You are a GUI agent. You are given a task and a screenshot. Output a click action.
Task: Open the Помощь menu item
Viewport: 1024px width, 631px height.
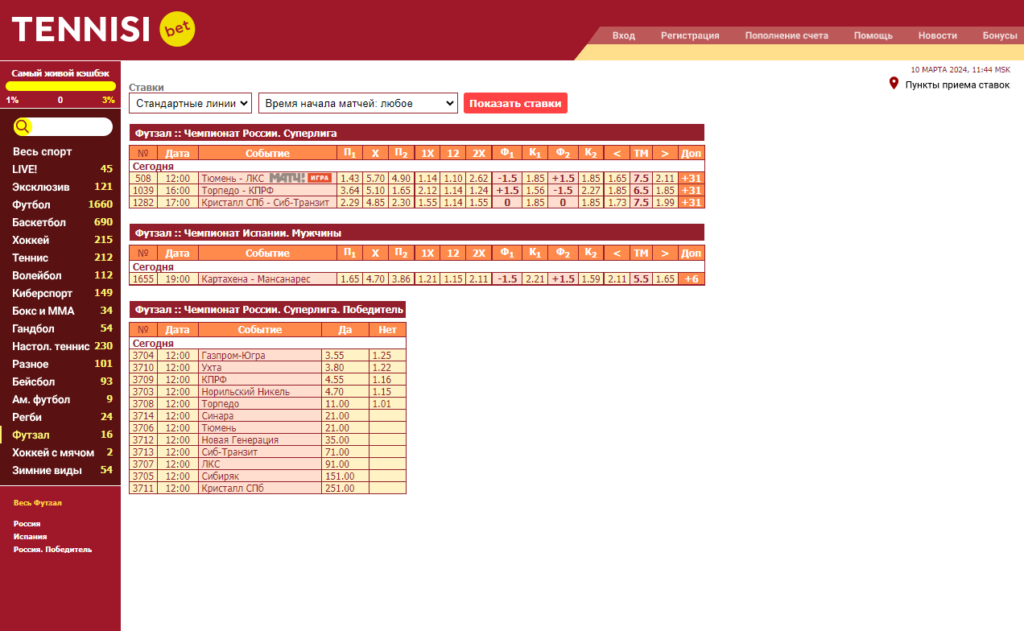[873, 35]
